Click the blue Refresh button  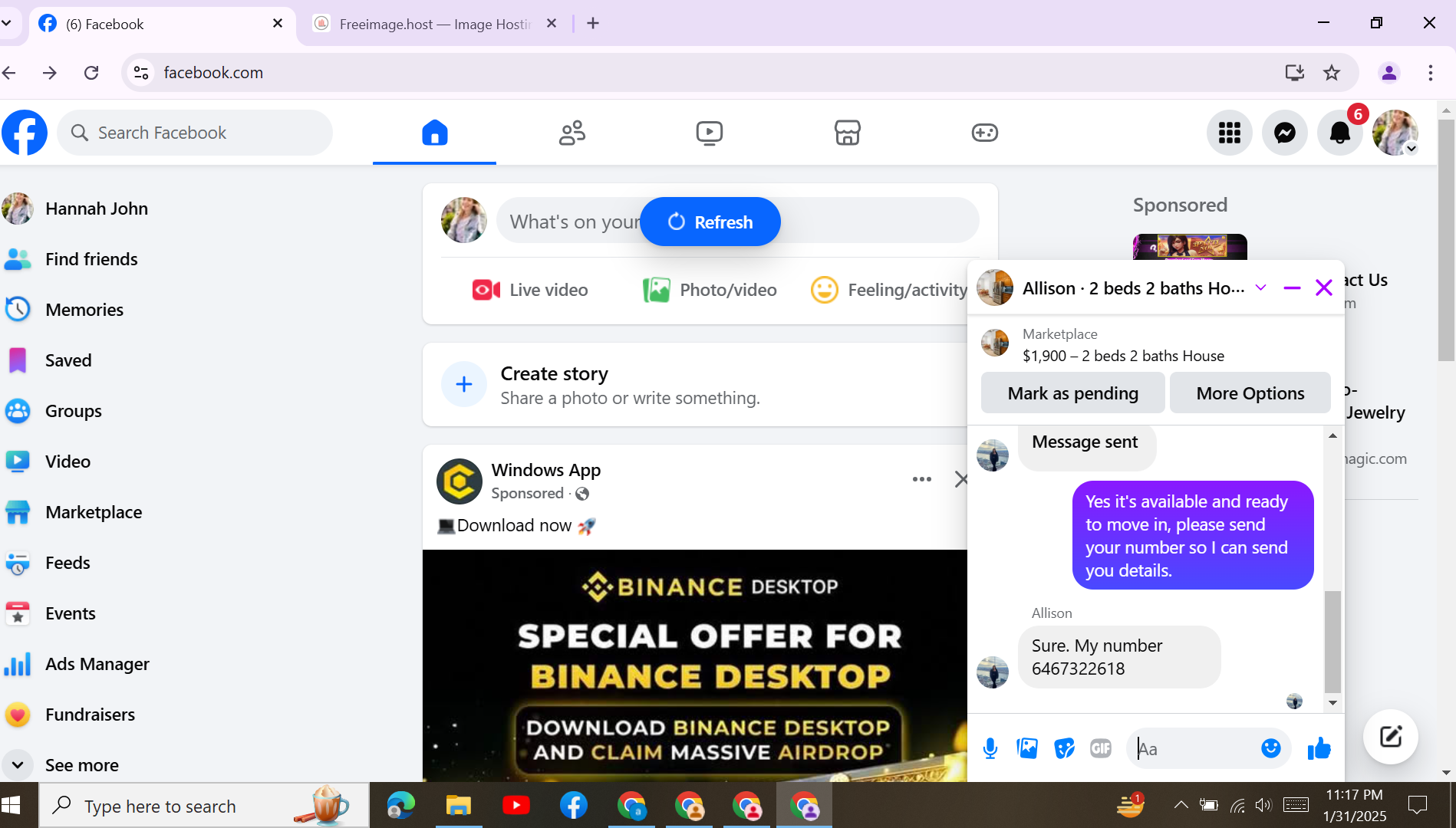click(x=710, y=222)
